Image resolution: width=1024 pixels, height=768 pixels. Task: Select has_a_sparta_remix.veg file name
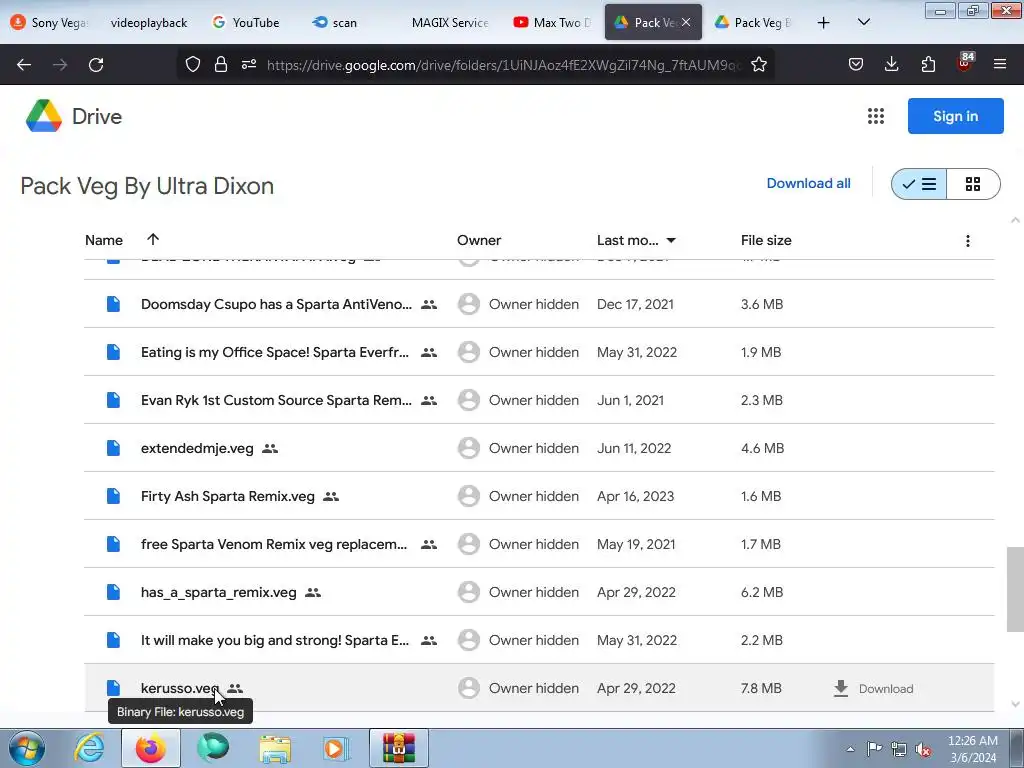pos(219,592)
